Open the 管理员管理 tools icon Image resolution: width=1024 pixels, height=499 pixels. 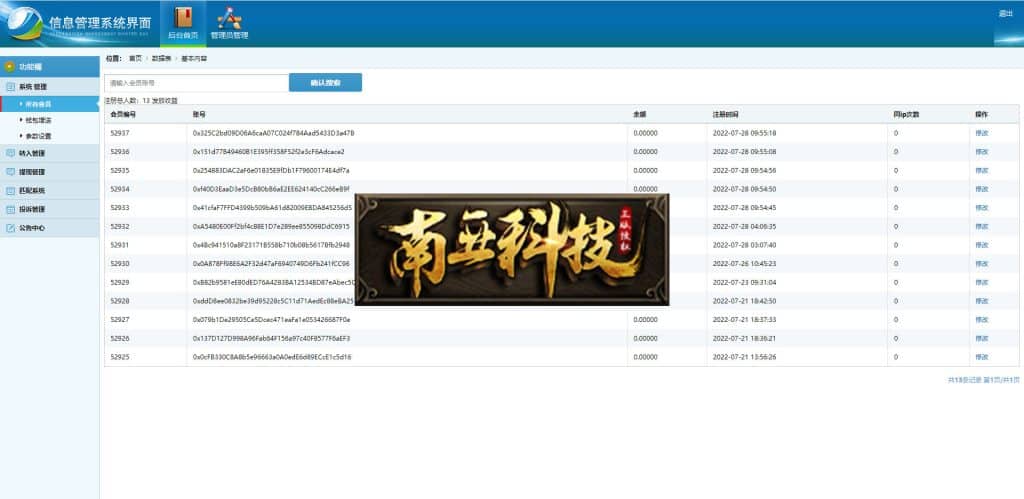pos(229,18)
